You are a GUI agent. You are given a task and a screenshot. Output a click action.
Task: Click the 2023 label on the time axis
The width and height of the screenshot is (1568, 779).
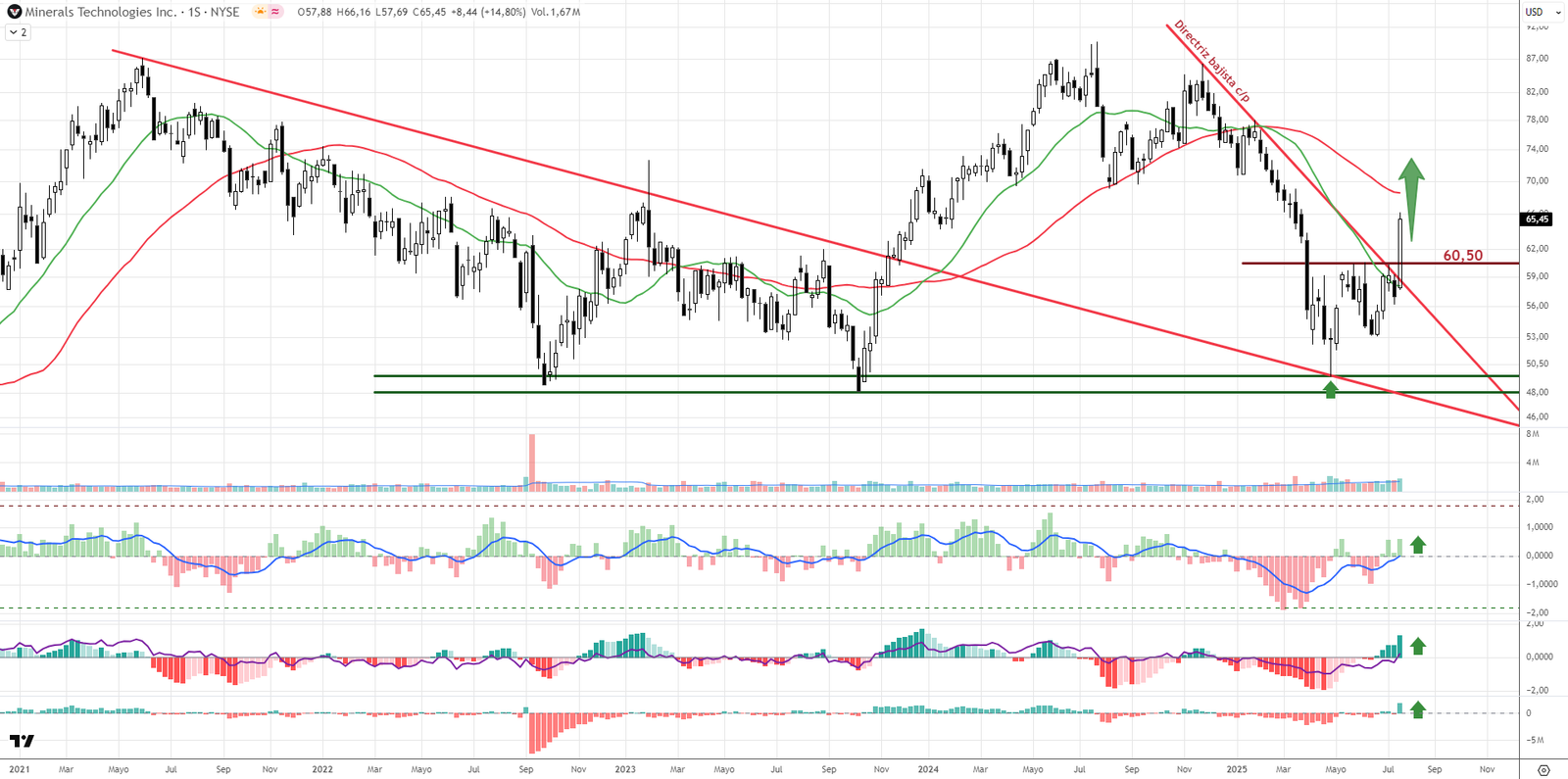coord(625,769)
